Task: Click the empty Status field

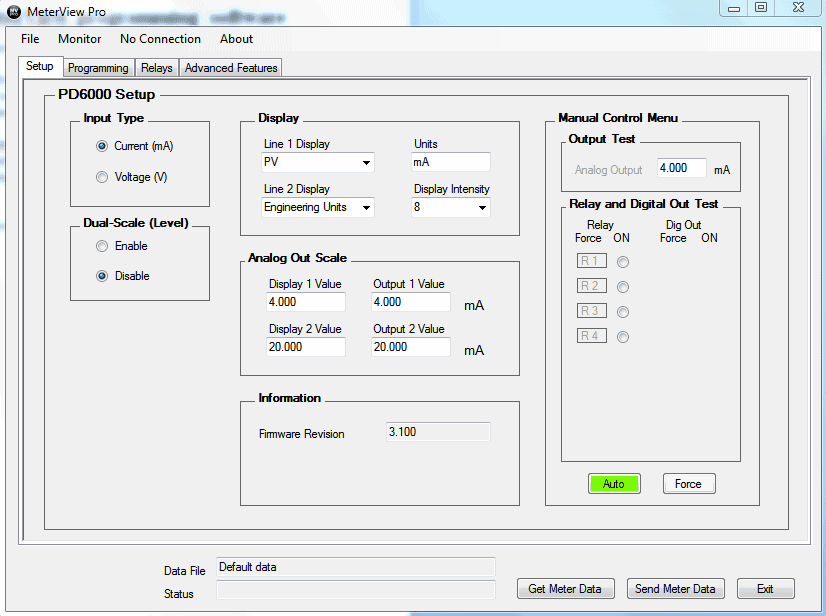Action: point(356,590)
